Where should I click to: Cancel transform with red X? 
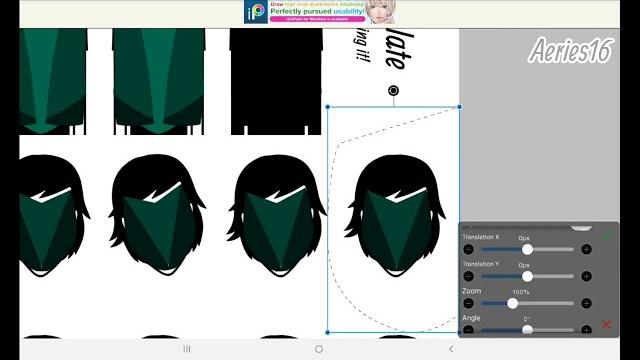[x=606, y=324]
